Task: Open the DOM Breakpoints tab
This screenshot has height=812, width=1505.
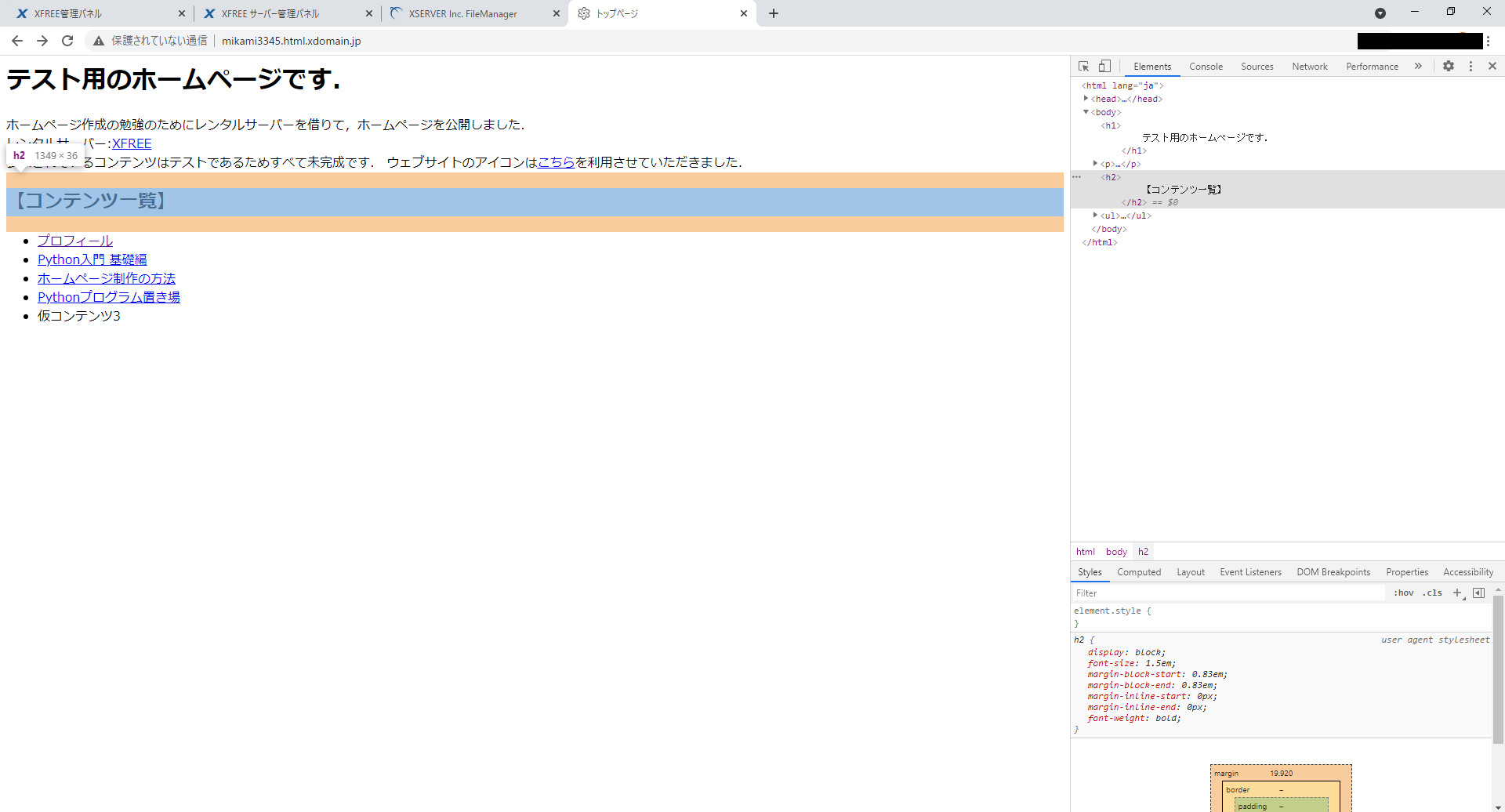Action: (x=1333, y=572)
